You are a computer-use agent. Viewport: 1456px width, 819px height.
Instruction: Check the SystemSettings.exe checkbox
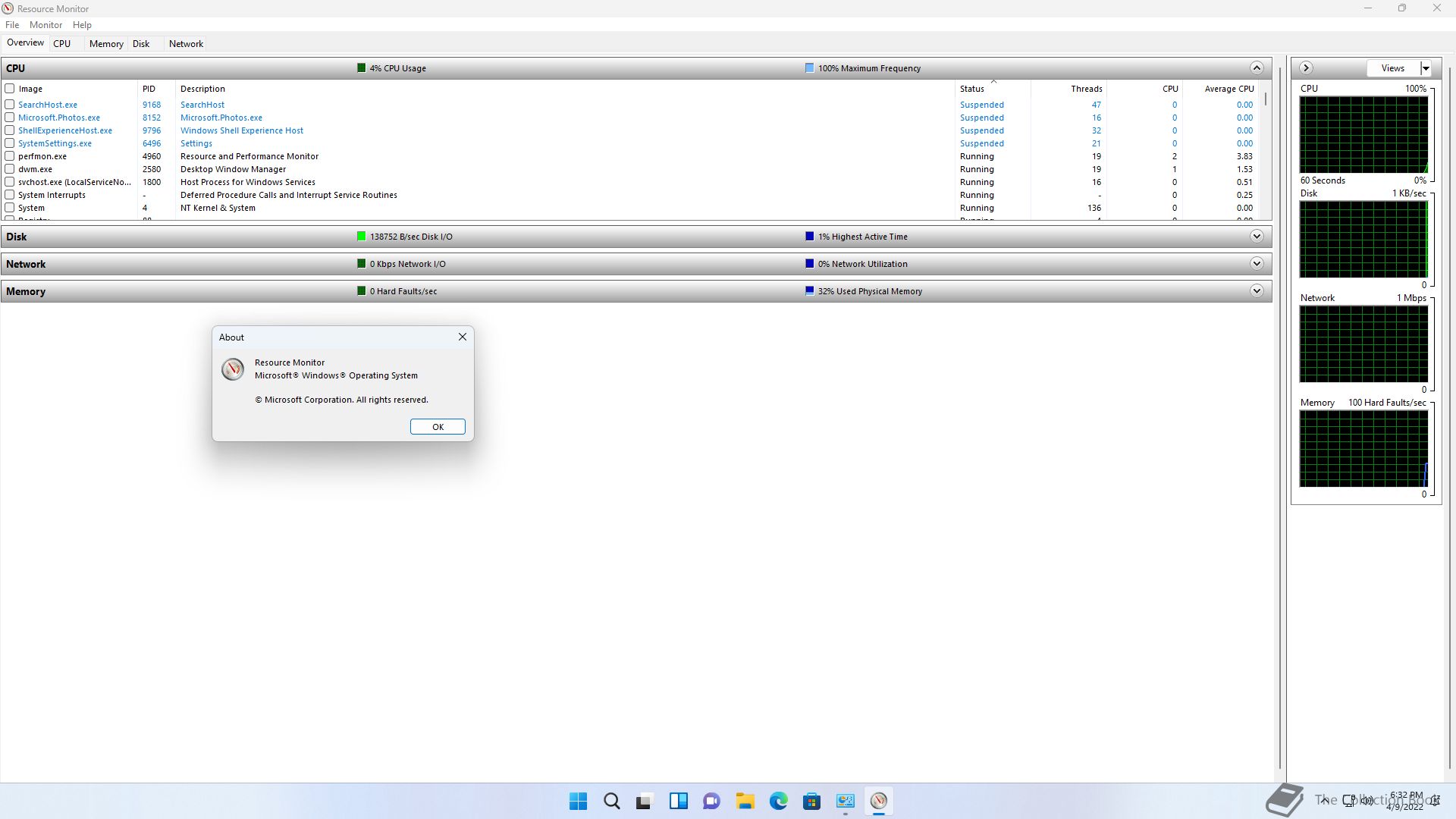click(x=10, y=143)
